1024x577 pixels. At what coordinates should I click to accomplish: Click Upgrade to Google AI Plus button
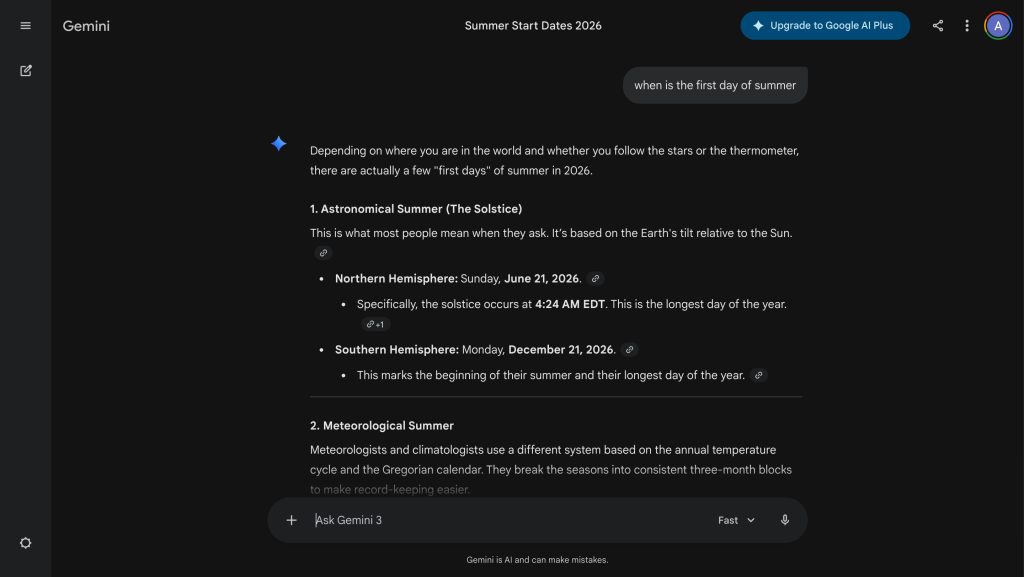click(825, 26)
